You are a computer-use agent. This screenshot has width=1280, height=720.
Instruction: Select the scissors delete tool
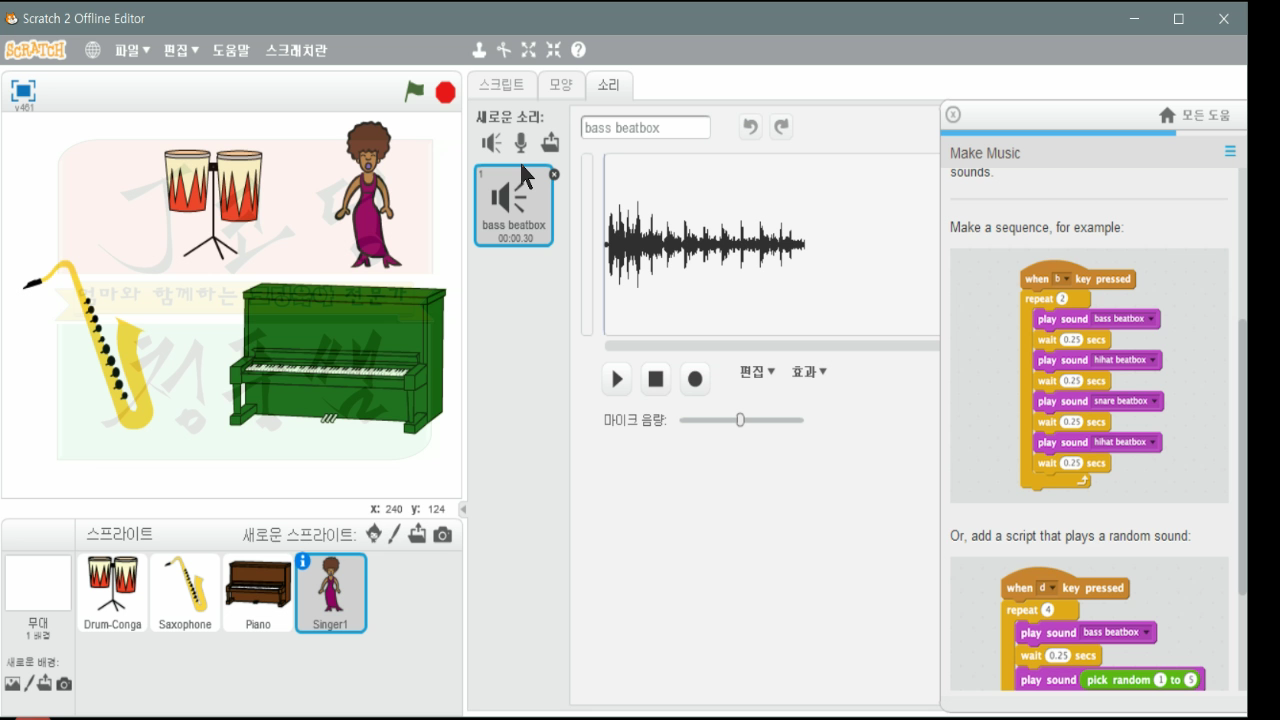(503, 50)
